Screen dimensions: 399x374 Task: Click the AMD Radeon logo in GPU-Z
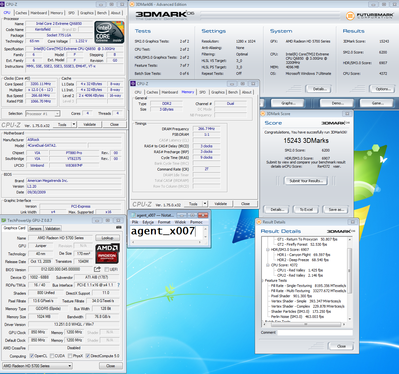(107, 254)
